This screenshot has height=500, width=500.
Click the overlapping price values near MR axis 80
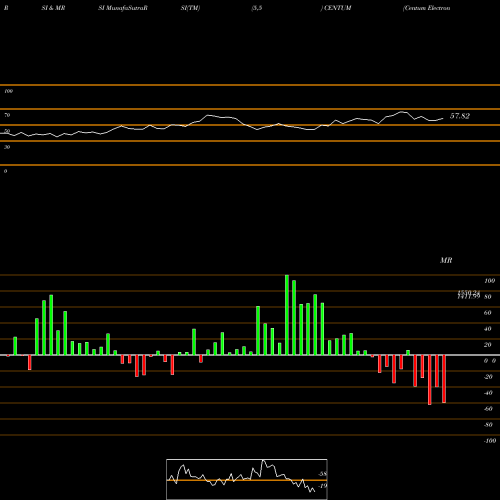[x=469, y=295]
